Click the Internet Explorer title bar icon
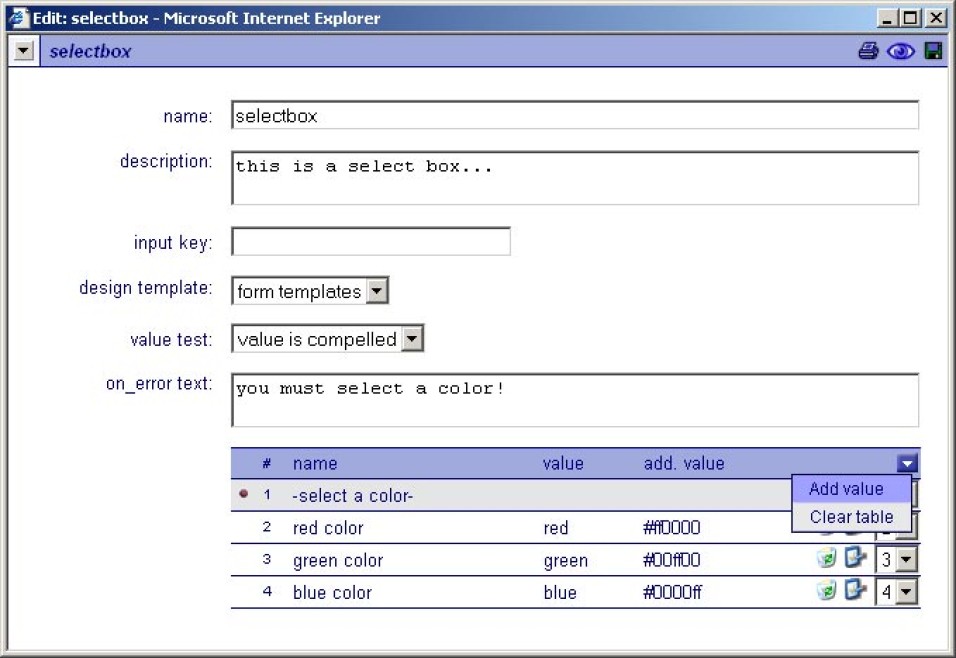Viewport: 956px width, 658px height. (18, 18)
